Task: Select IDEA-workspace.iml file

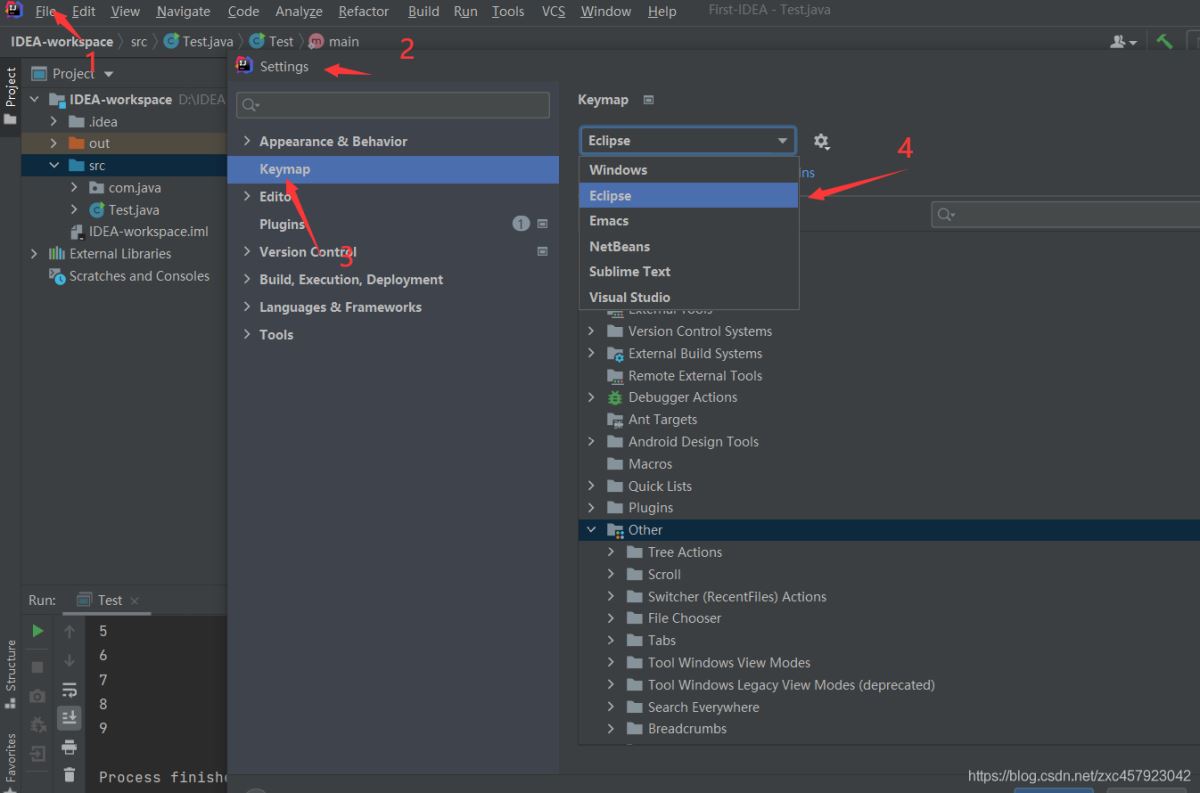Action: 148,232
